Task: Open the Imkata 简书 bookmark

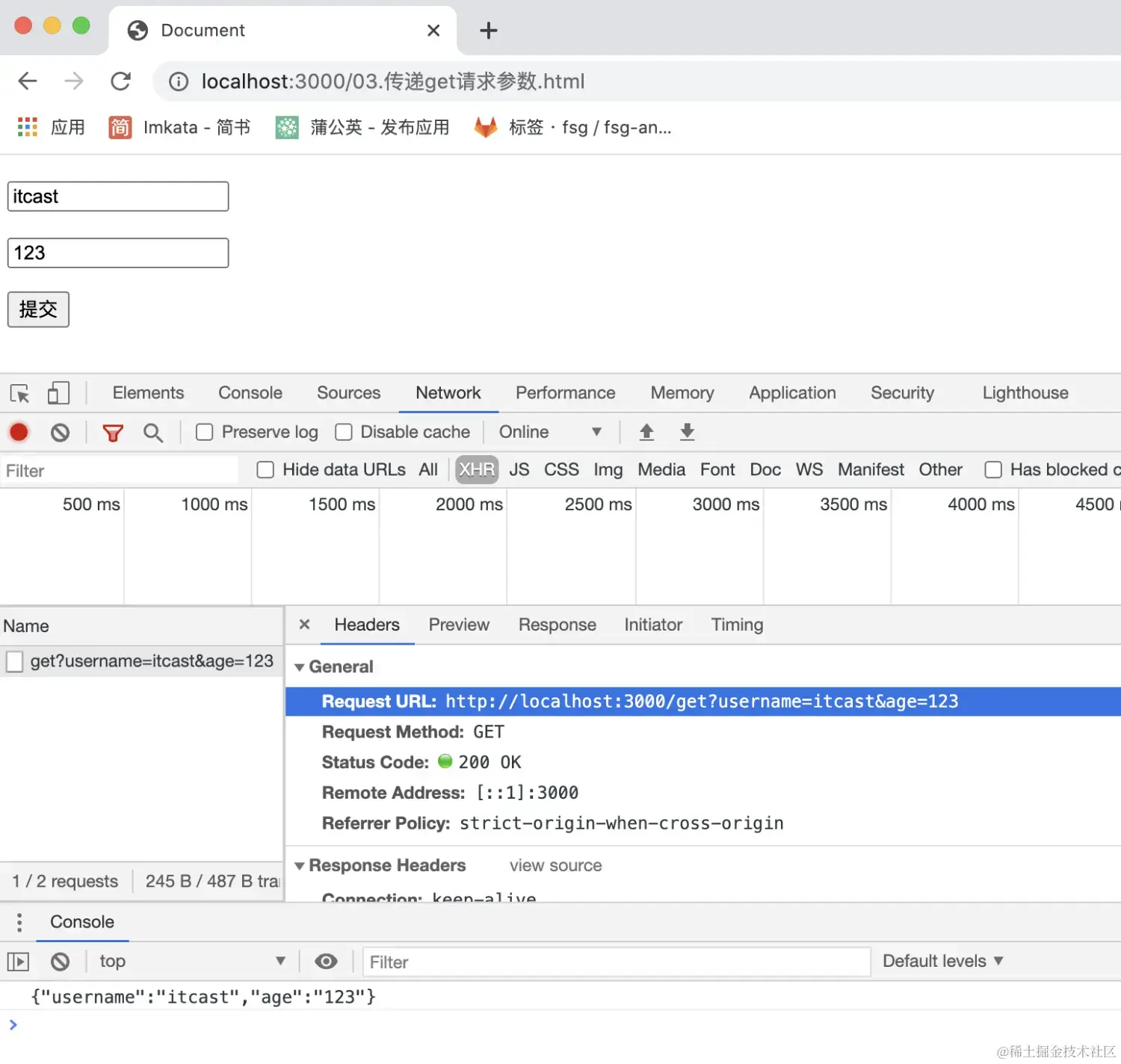Action: point(179,128)
